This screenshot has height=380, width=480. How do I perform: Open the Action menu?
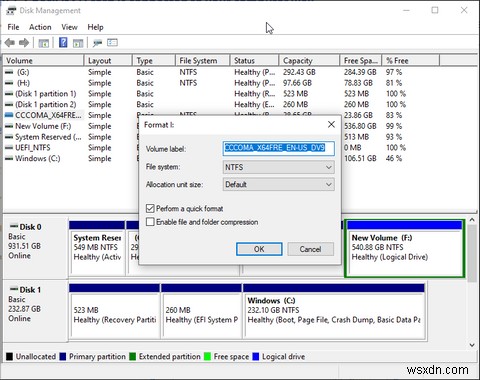40,27
